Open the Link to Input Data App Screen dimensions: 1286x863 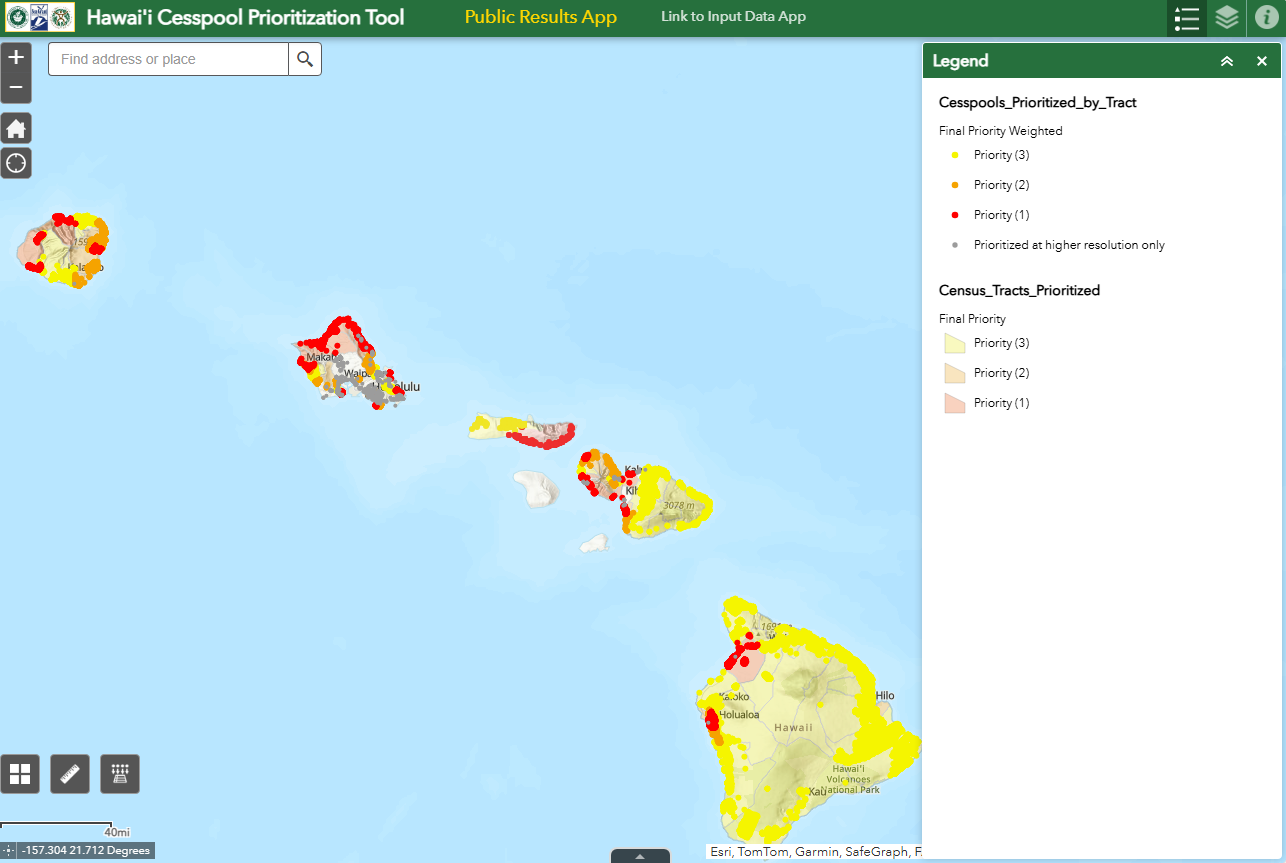pos(733,17)
